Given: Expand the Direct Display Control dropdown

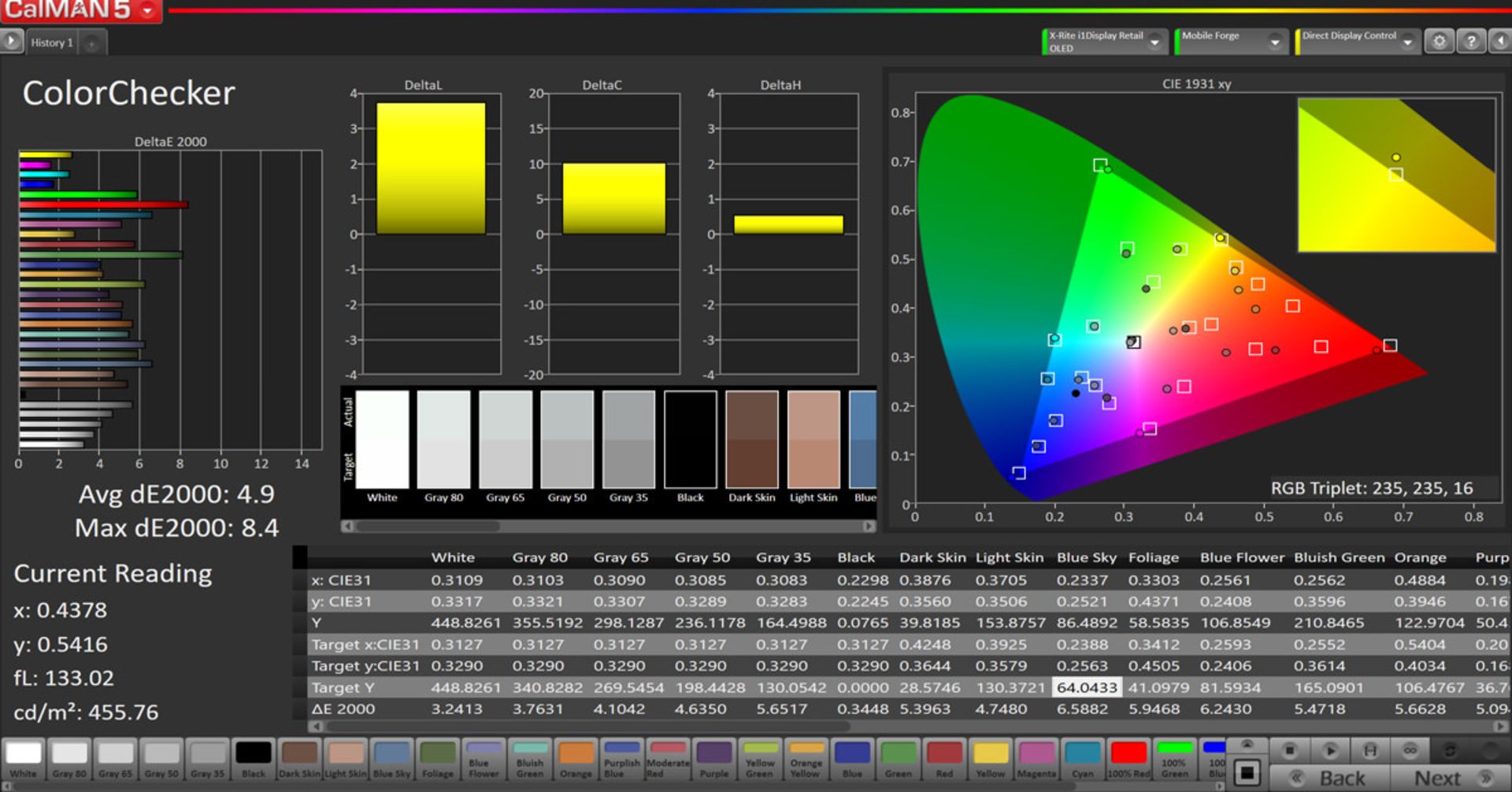Looking at the screenshot, I should coord(1407,43).
